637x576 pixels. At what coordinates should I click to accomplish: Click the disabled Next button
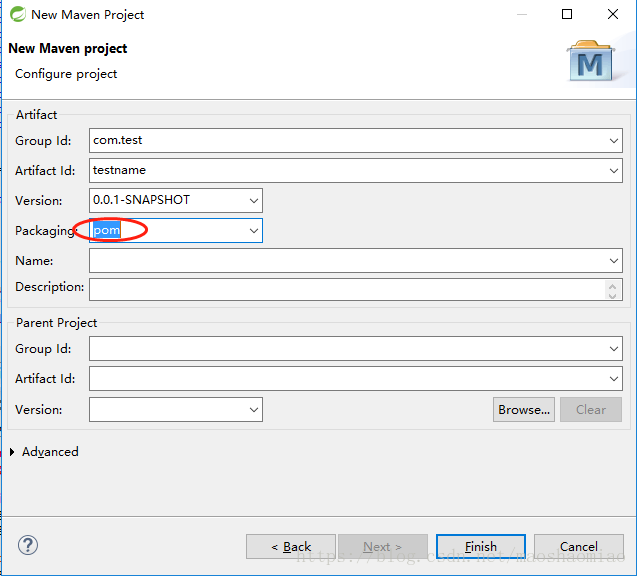383,547
